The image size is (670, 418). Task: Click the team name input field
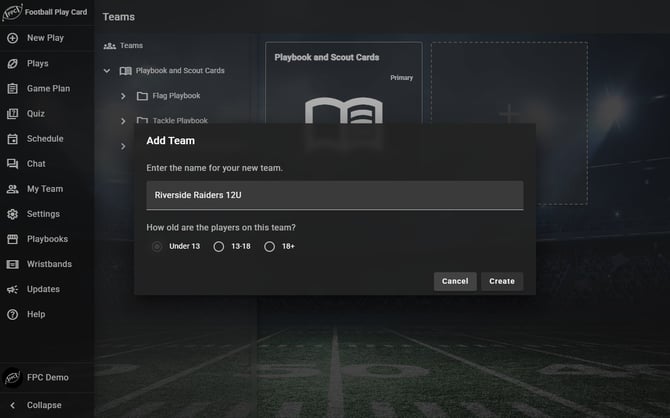(x=335, y=195)
